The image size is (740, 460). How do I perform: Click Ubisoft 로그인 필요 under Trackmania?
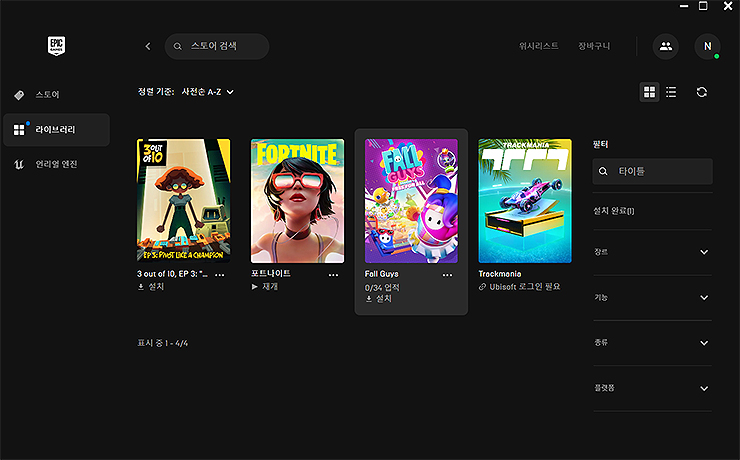520,286
